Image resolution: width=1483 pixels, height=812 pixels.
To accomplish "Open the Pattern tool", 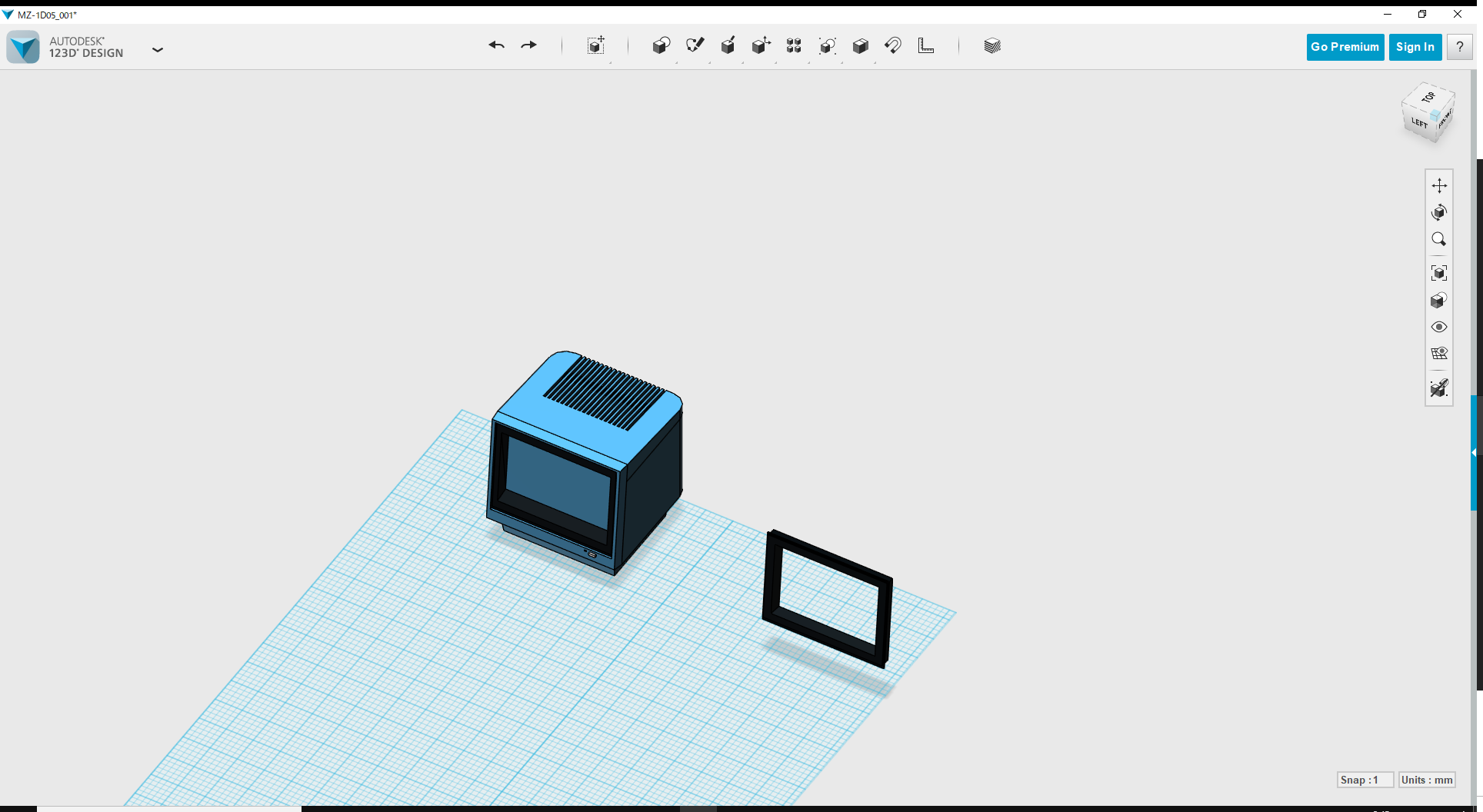I will (794, 45).
